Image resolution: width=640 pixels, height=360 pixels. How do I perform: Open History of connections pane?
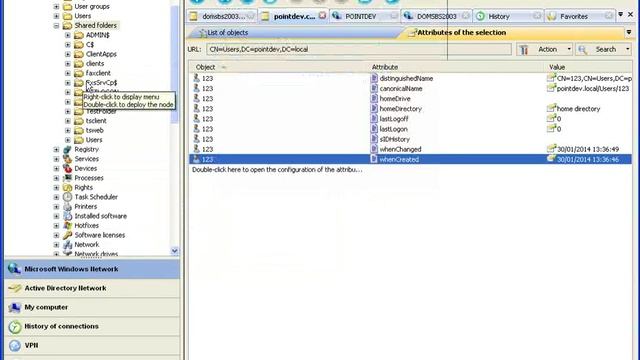92,326
